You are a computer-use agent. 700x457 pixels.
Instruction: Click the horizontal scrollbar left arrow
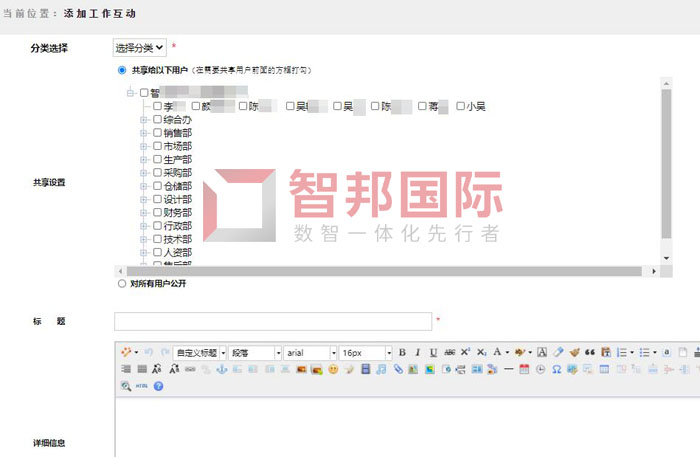tap(120, 271)
